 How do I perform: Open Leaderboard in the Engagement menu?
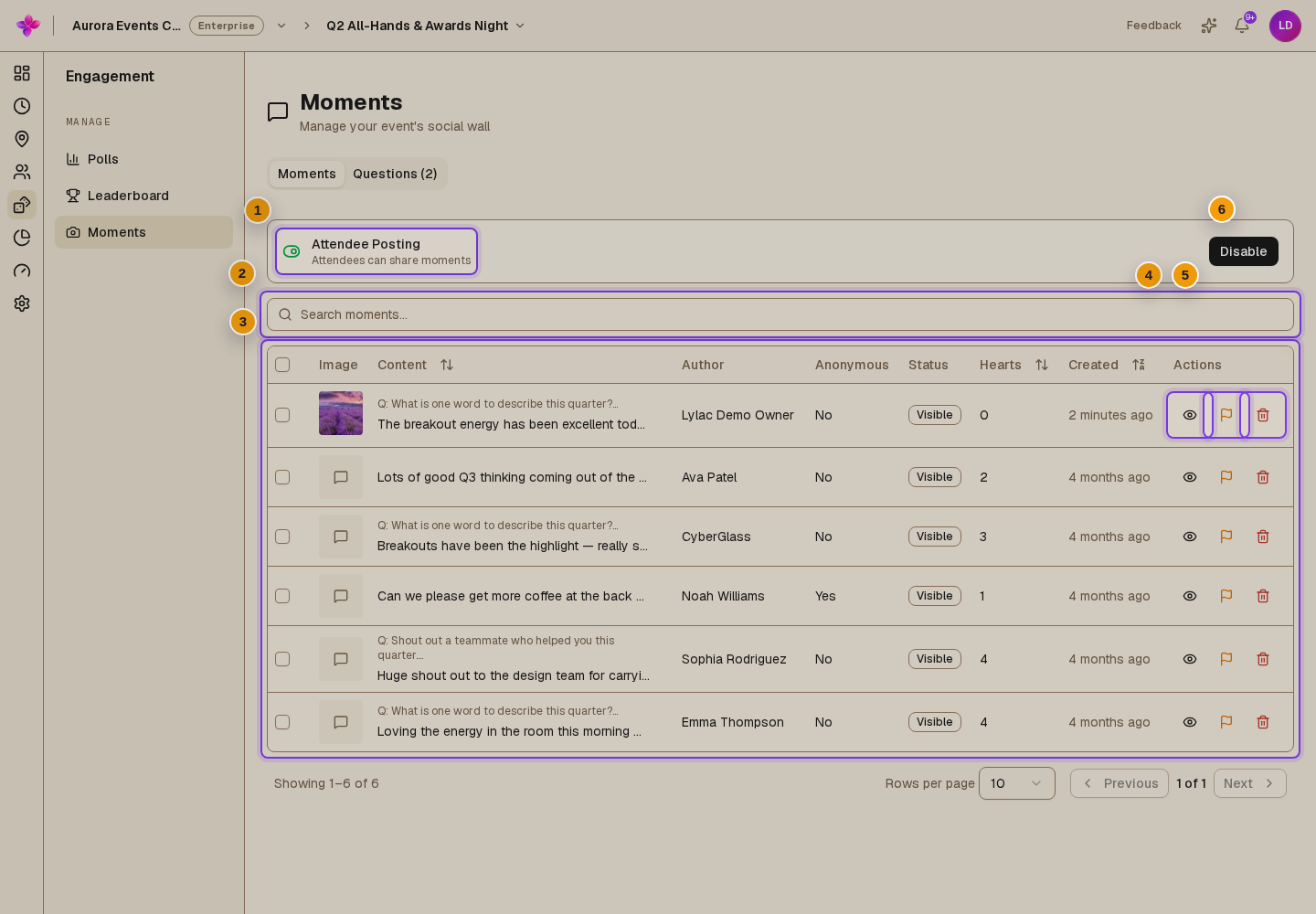coord(143,196)
